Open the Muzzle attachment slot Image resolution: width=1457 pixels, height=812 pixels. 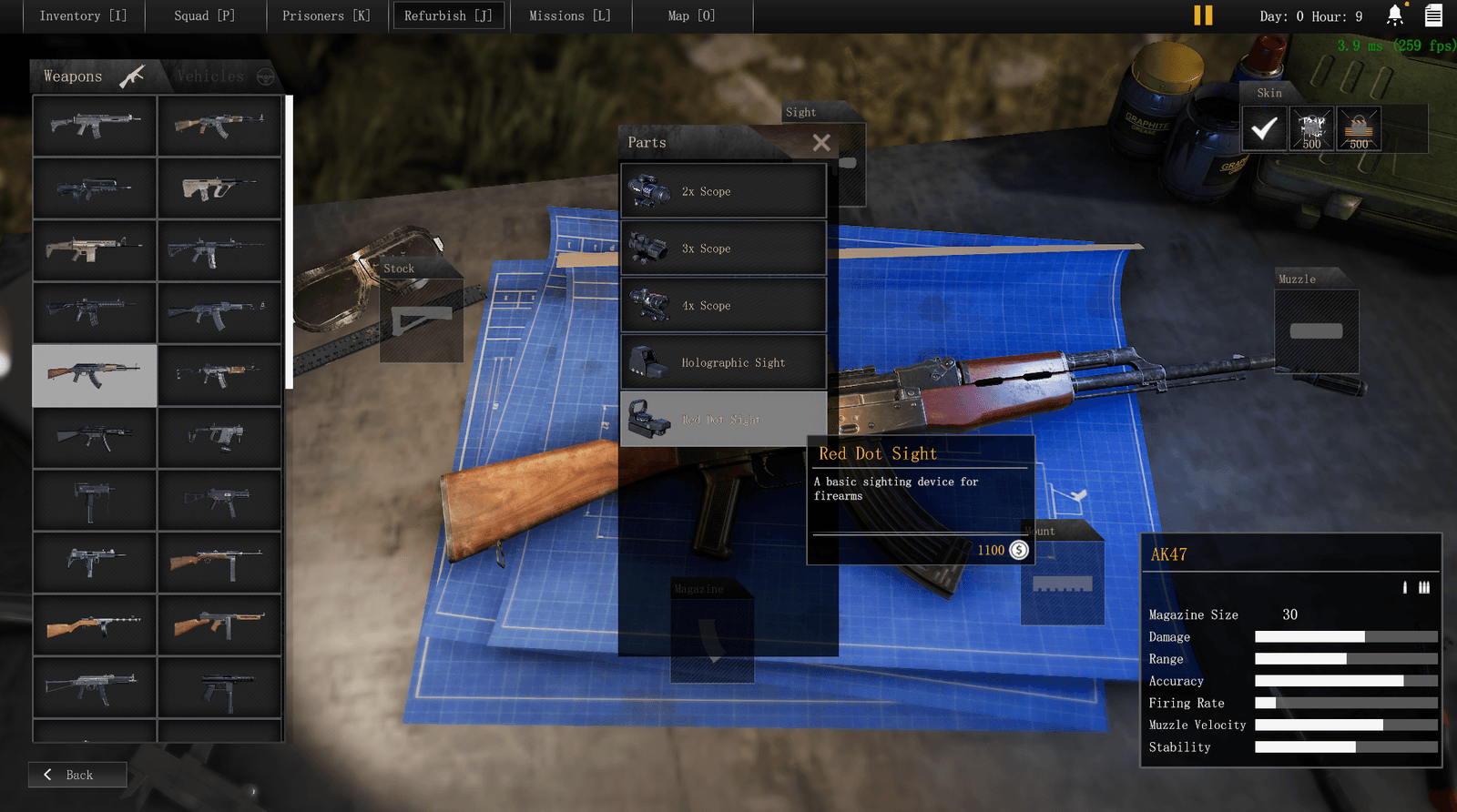click(x=1317, y=331)
